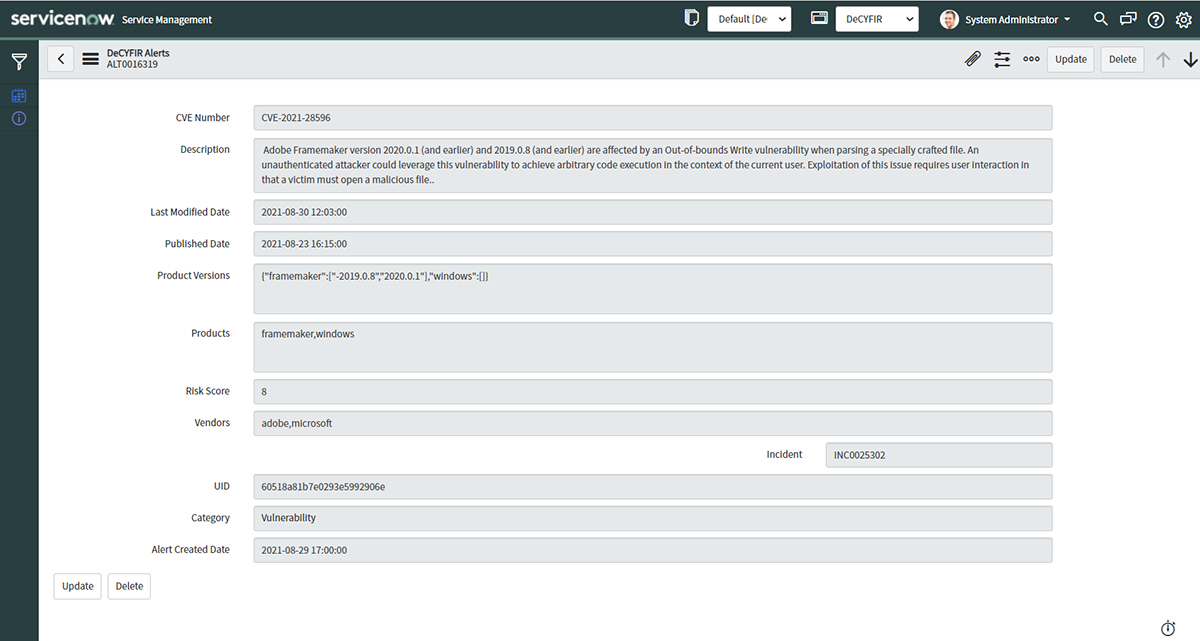This screenshot has height=641, width=1200.
Task: Click the Alert Created Date field
Action: click(x=653, y=550)
